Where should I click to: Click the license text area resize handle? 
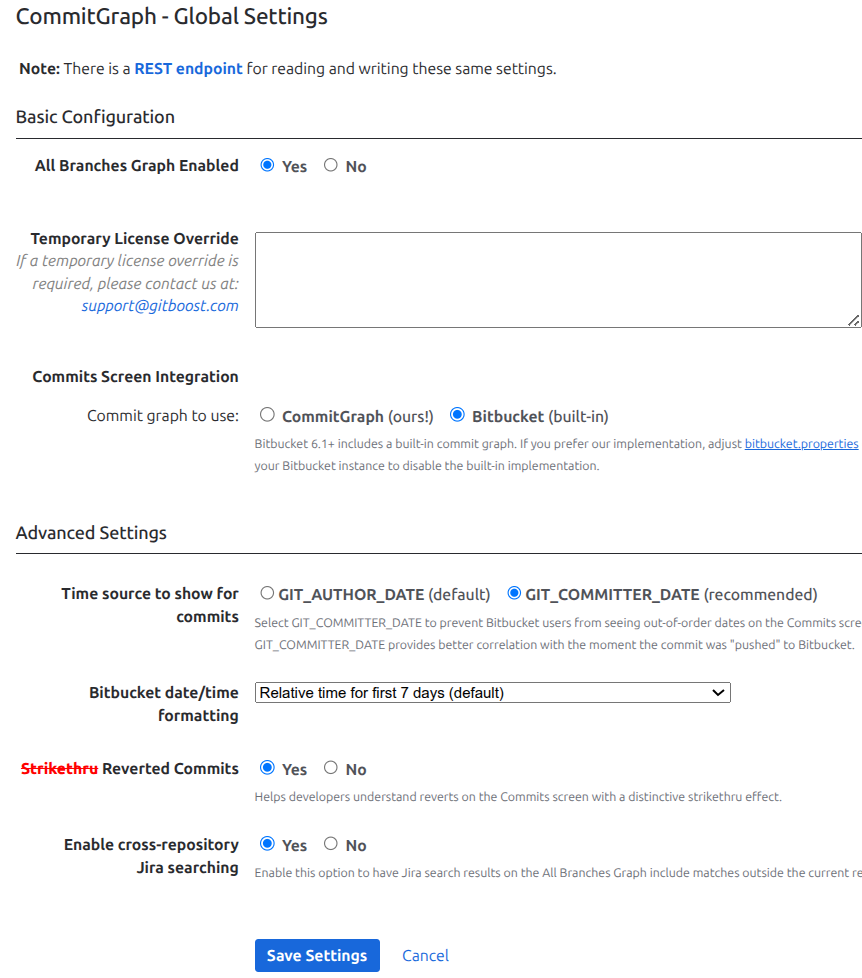pyautogui.click(x=853, y=320)
